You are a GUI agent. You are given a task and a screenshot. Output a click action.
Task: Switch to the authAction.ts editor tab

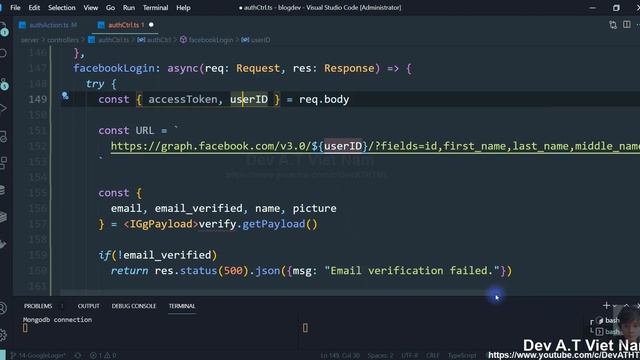48,25
